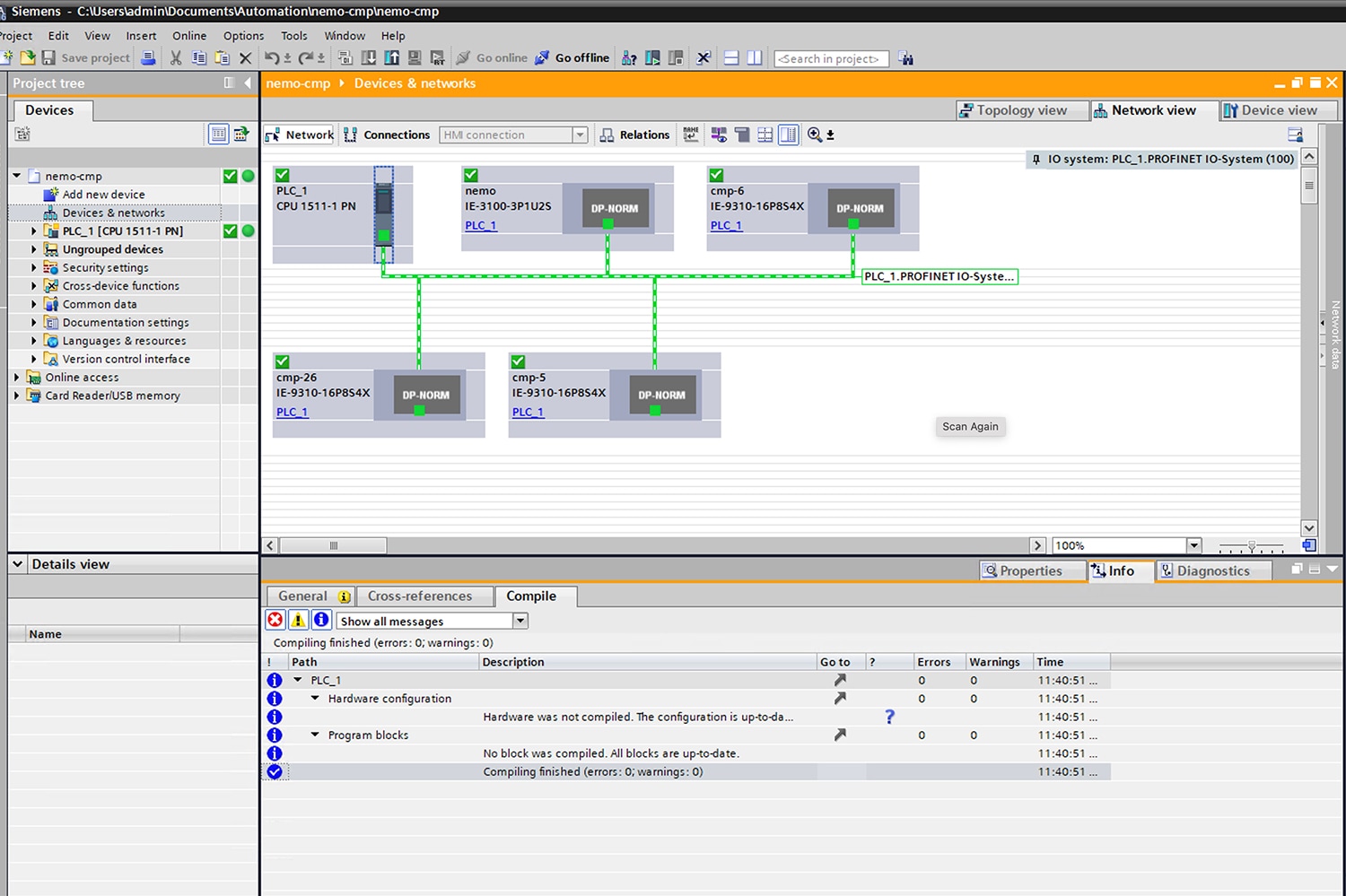
Task: Click the green checkmark on cmp-6 device
Action: [x=716, y=175]
